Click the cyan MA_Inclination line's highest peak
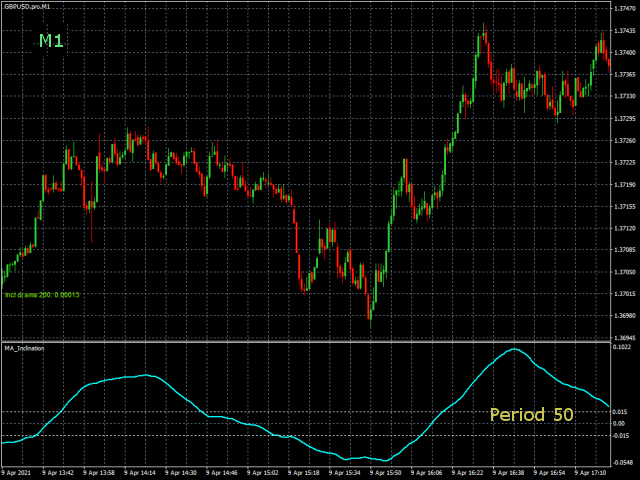Viewport: 640px width, 480px height. point(514,349)
